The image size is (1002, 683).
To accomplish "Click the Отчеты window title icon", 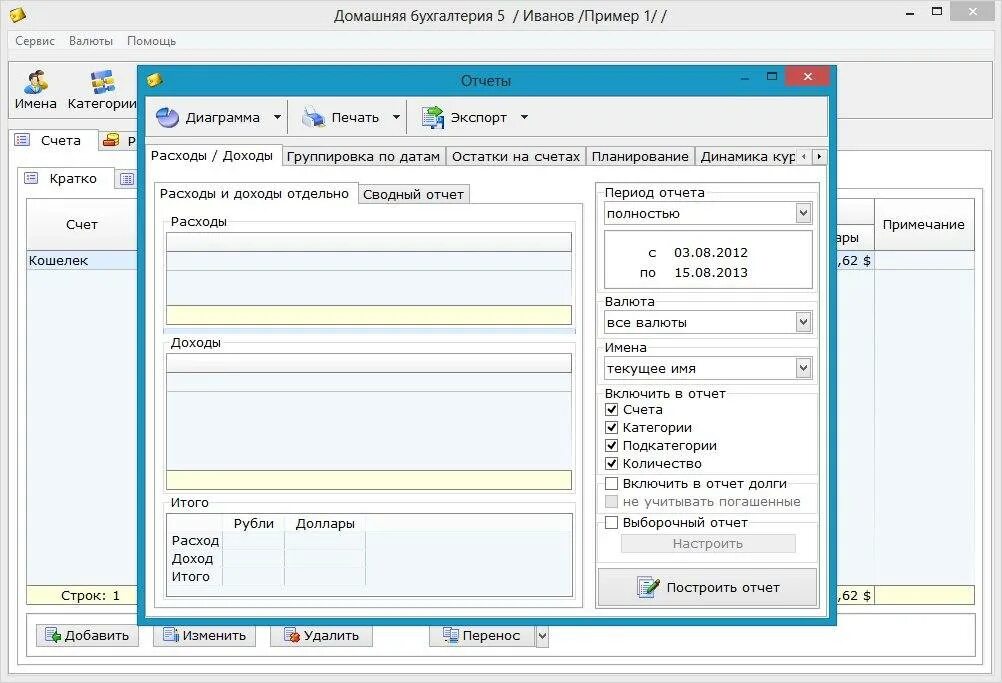I will [x=155, y=80].
